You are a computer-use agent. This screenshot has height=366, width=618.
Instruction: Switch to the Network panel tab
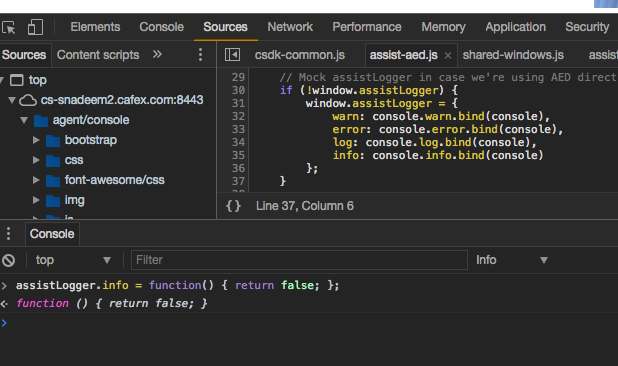coord(290,27)
